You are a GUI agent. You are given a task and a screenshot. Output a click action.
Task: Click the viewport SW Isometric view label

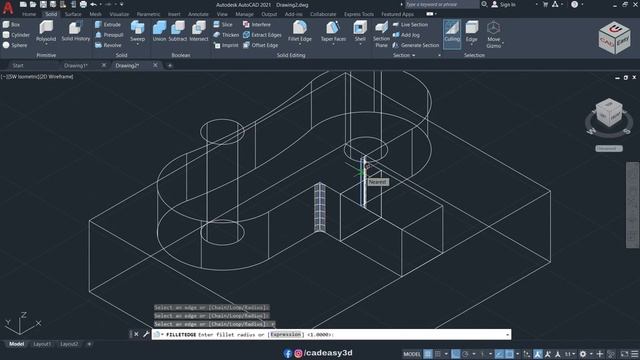[x=25, y=76]
